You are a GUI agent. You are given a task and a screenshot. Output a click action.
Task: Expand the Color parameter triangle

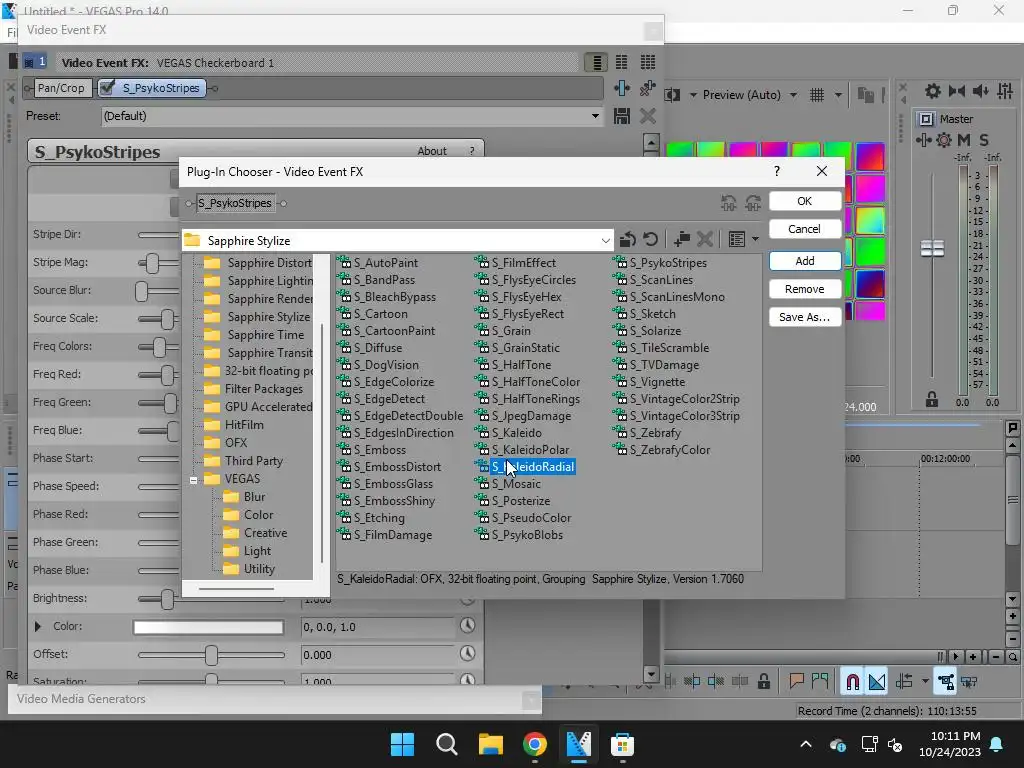pyautogui.click(x=37, y=626)
